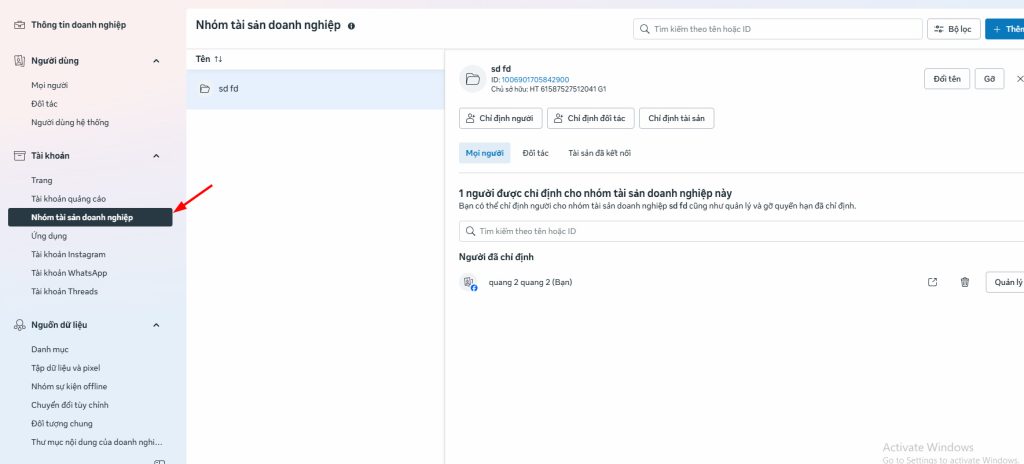This screenshot has height=464, width=1024.
Task: Switch to the Đối tác tab
Action: [535, 153]
